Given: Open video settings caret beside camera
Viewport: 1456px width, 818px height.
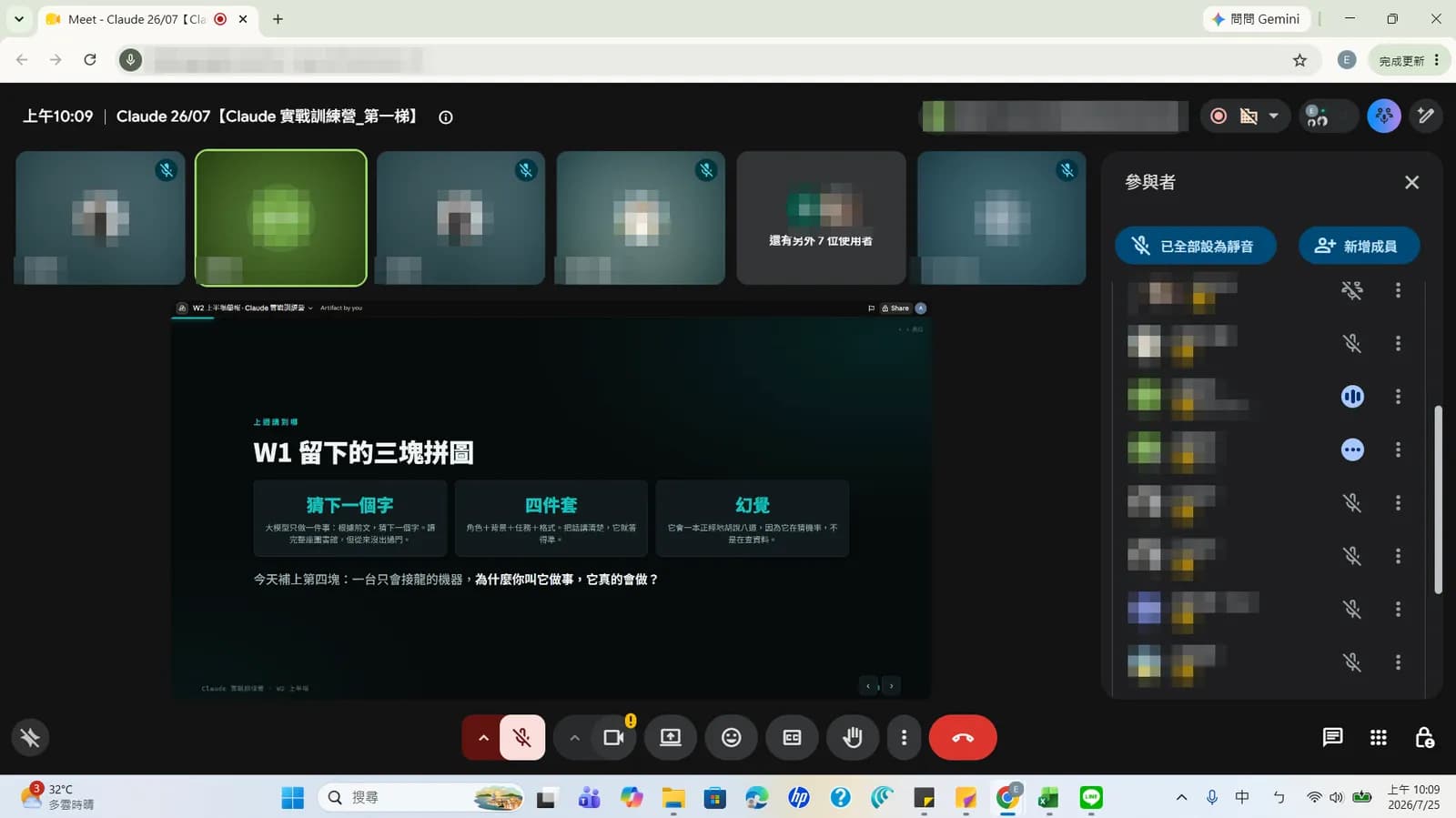Looking at the screenshot, I should (x=574, y=738).
